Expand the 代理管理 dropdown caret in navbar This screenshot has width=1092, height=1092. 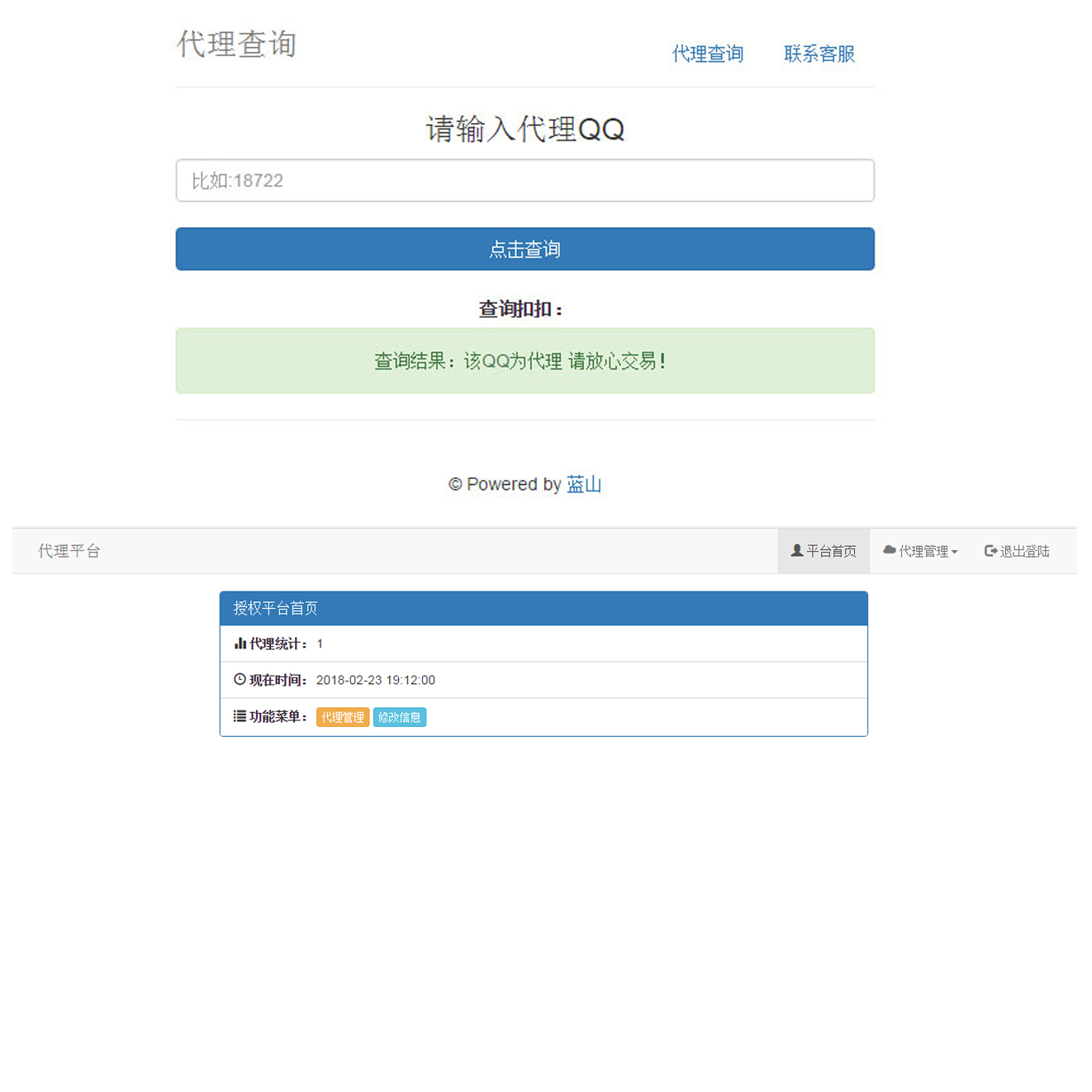click(x=954, y=552)
